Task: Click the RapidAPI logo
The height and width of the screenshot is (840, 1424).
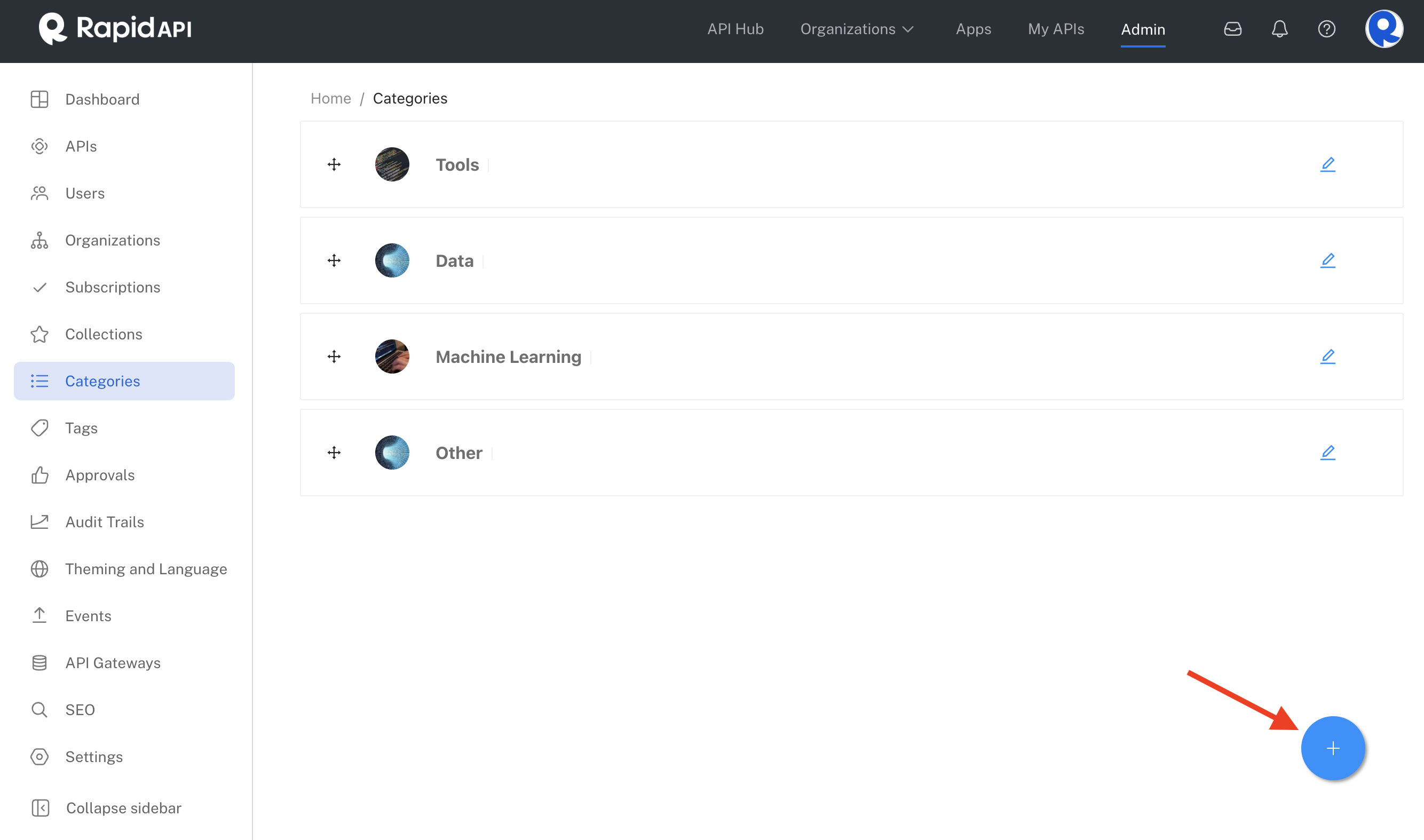Action: click(115, 28)
